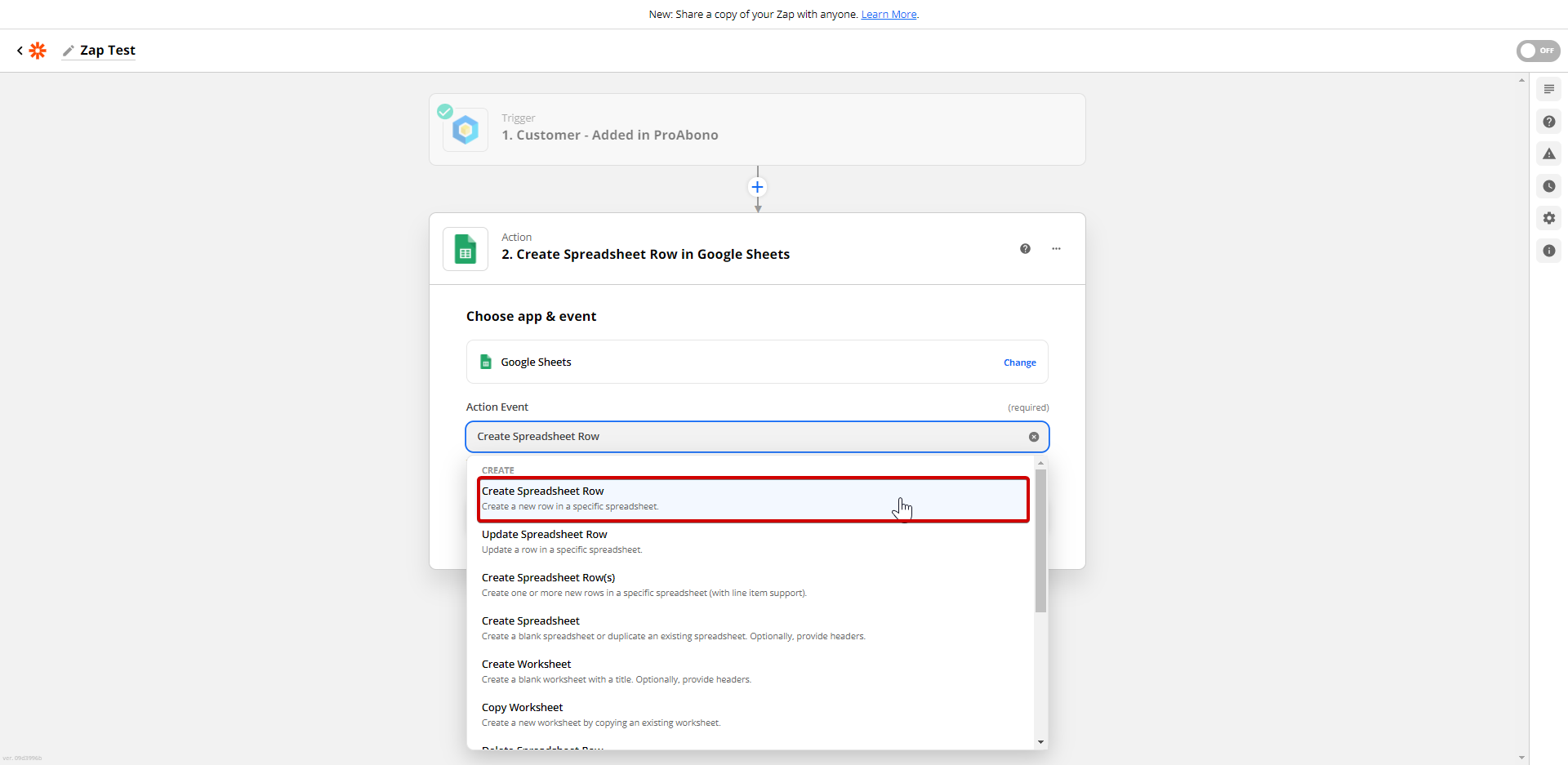Open the ProAbono trigger app icon
1568x765 pixels.
[x=465, y=130]
